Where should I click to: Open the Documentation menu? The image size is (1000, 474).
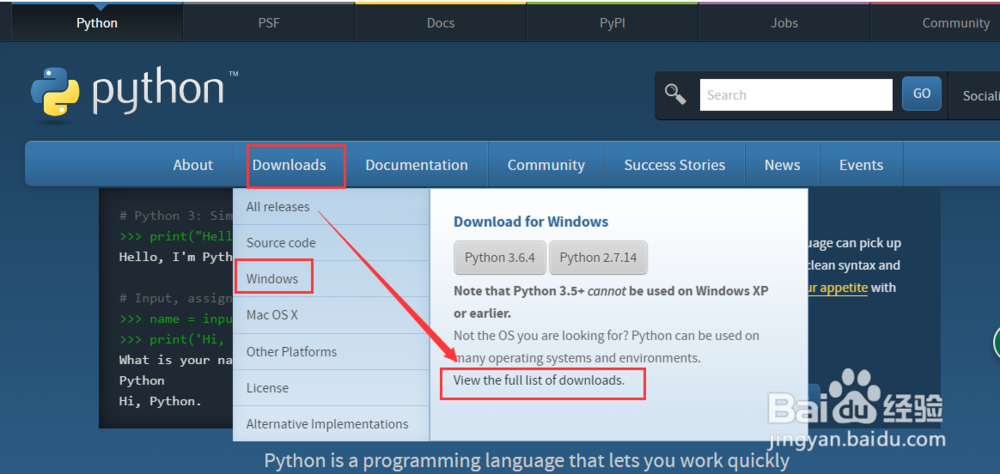(x=416, y=165)
